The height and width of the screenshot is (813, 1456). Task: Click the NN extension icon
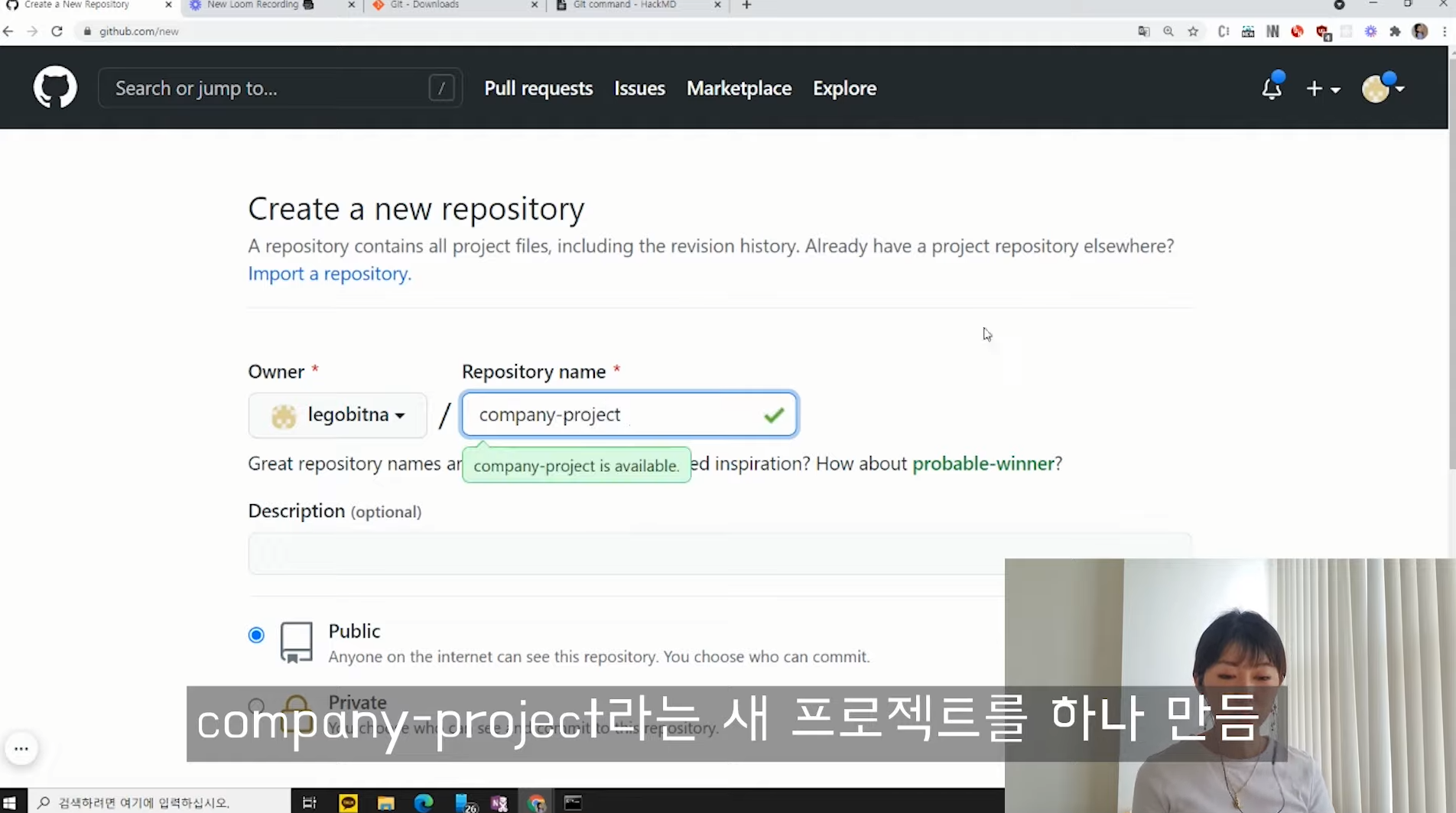tap(1272, 31)
